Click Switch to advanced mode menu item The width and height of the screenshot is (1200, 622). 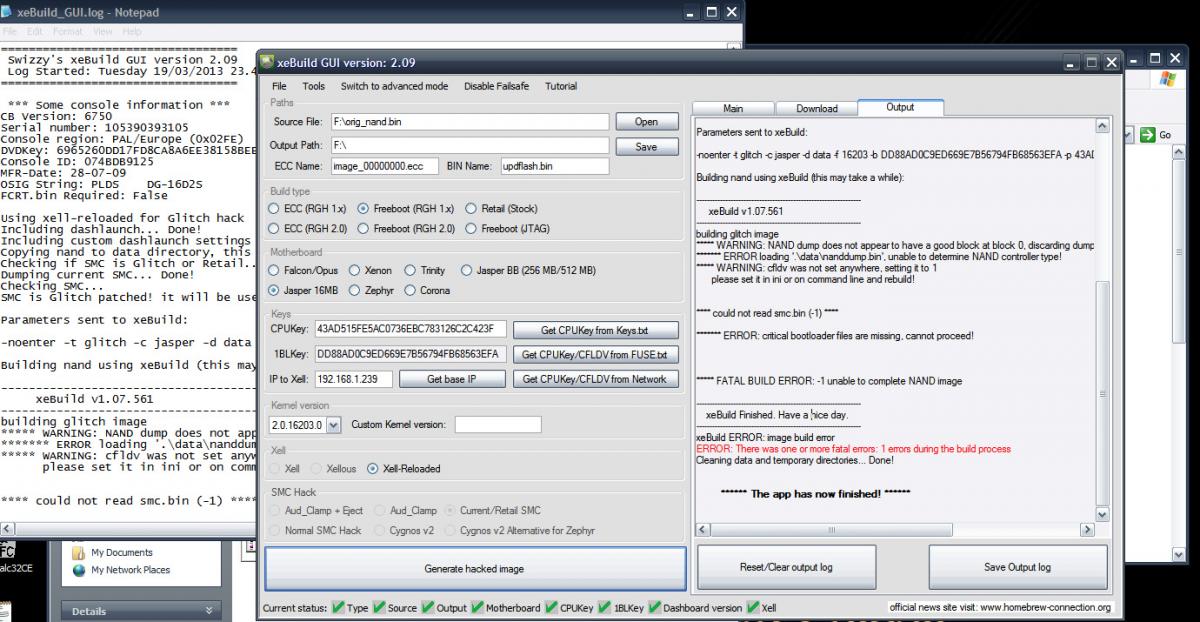pyautogui.click(x=394, y=86)
